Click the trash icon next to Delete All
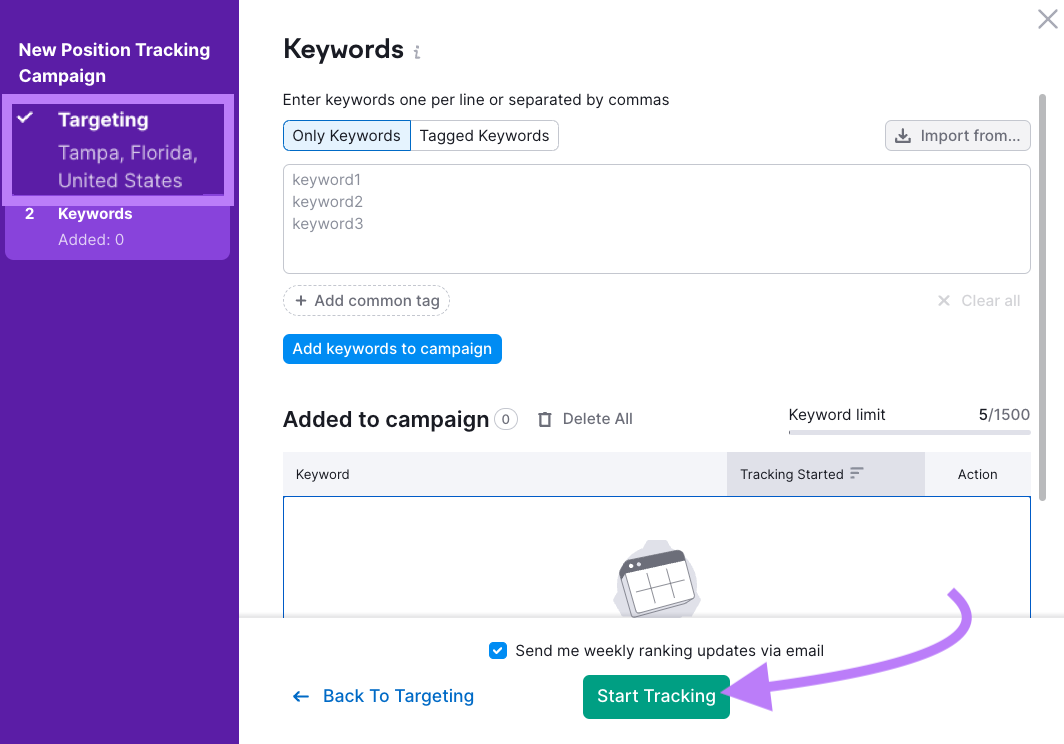1064x744 pixels. point(545,419)
